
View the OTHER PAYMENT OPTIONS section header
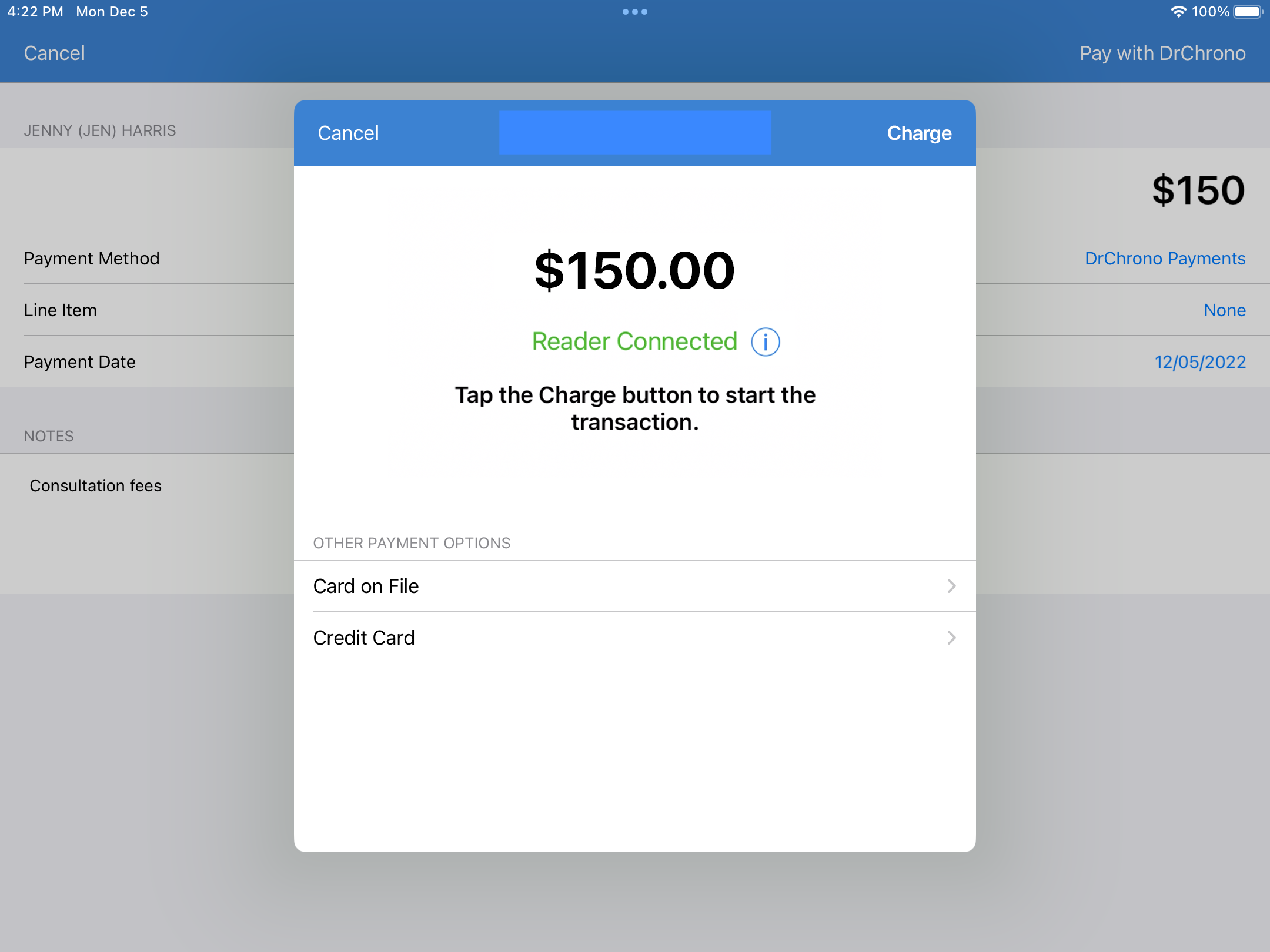[x=411, y=543]
